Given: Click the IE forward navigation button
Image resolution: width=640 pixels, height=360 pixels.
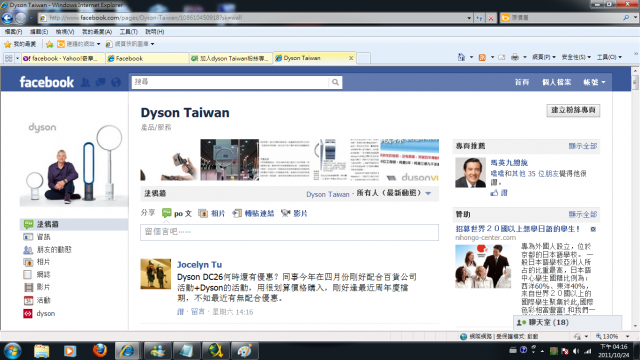Looking at the screenshot, I should pyautogui.click(x=20, y=18).
